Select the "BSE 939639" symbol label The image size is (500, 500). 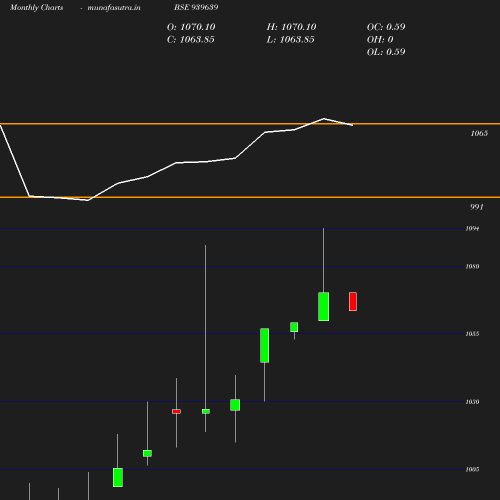coord(196,7)
